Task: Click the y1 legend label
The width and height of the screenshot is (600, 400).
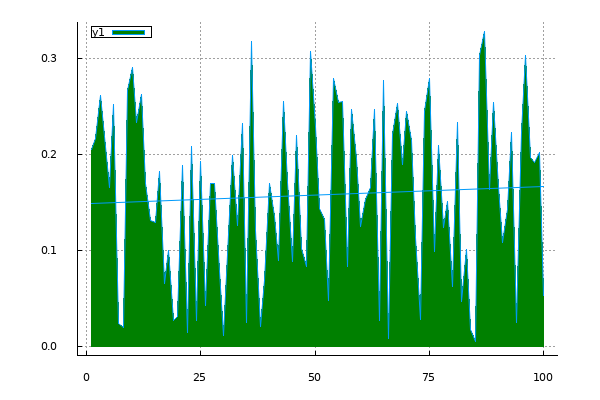Action: click(98, 32)
